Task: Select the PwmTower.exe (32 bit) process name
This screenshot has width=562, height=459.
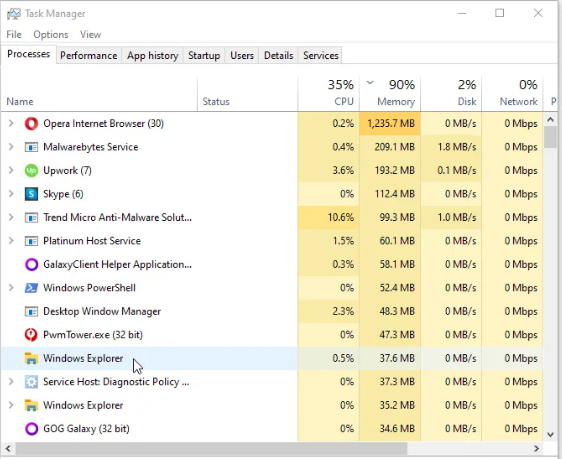Action: pyautogui.click(x=93, y=335)
